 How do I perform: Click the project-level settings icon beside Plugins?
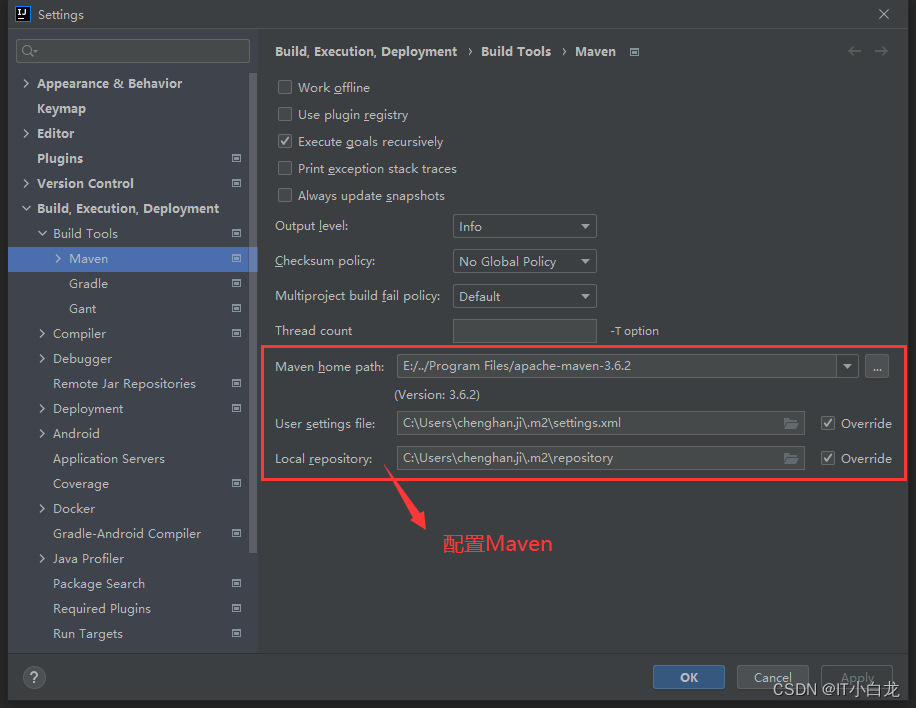tap(237, 158)
